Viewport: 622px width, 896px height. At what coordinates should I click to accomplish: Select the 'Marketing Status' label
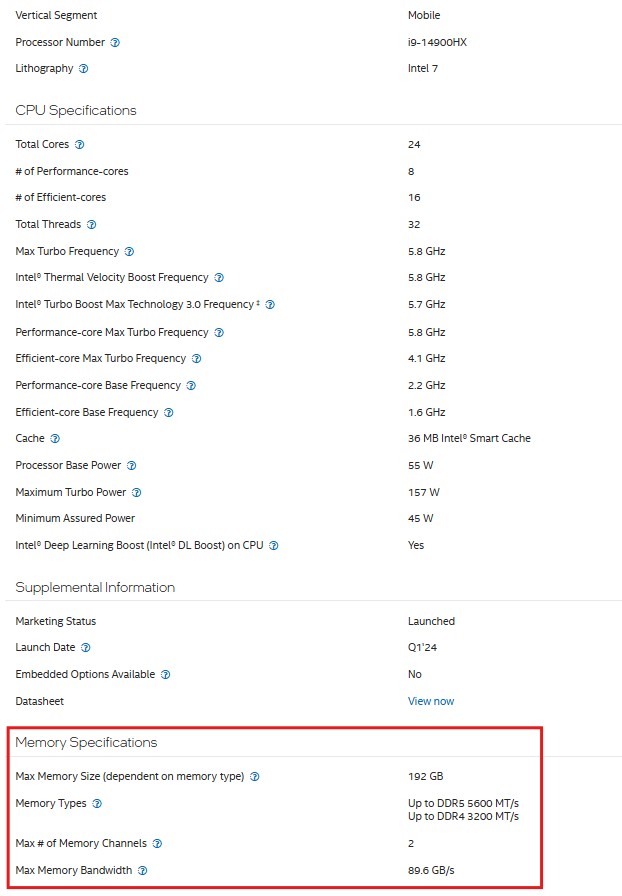coord(55,621)
